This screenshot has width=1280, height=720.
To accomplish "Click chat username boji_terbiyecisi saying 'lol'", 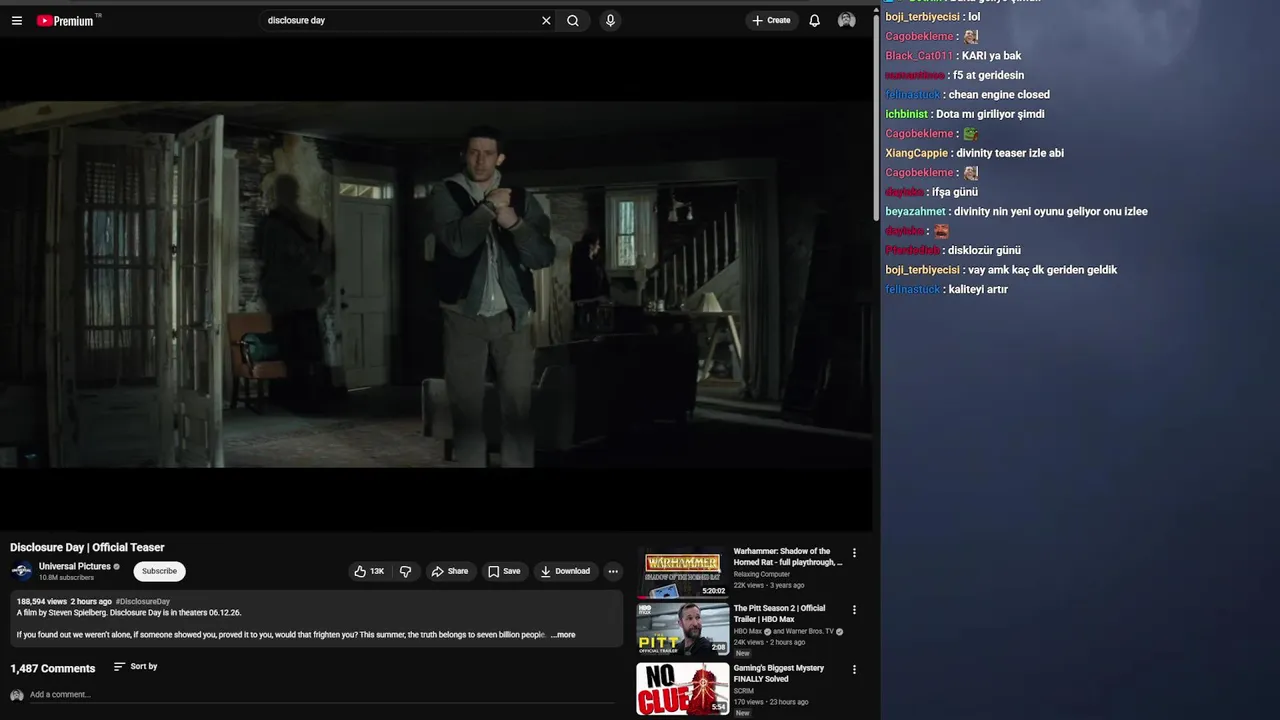I will 922,17.
